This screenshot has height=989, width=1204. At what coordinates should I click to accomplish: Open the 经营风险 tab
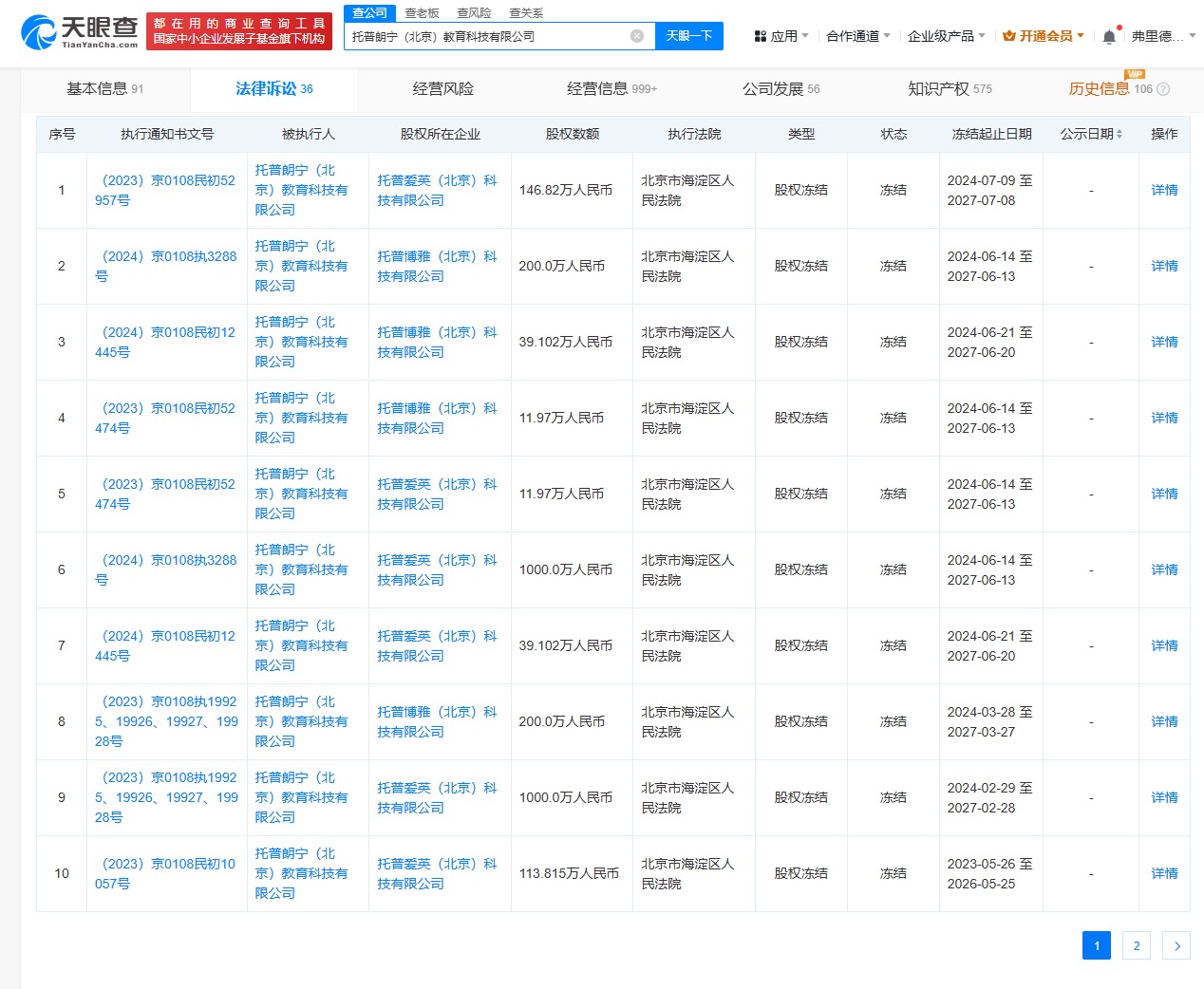[443, 89]
